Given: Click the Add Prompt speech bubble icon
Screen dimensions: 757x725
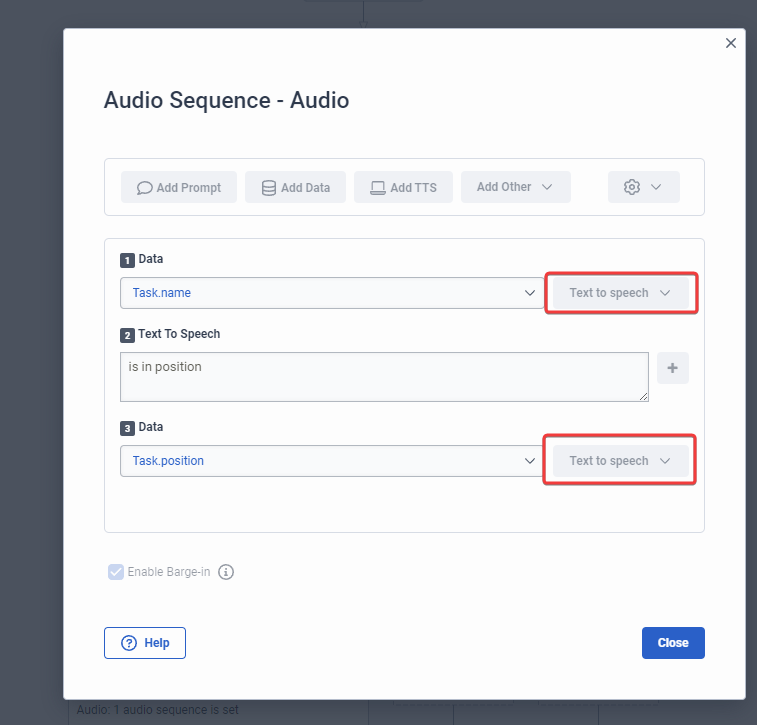Looking at the screenshot, I should 145,188.
